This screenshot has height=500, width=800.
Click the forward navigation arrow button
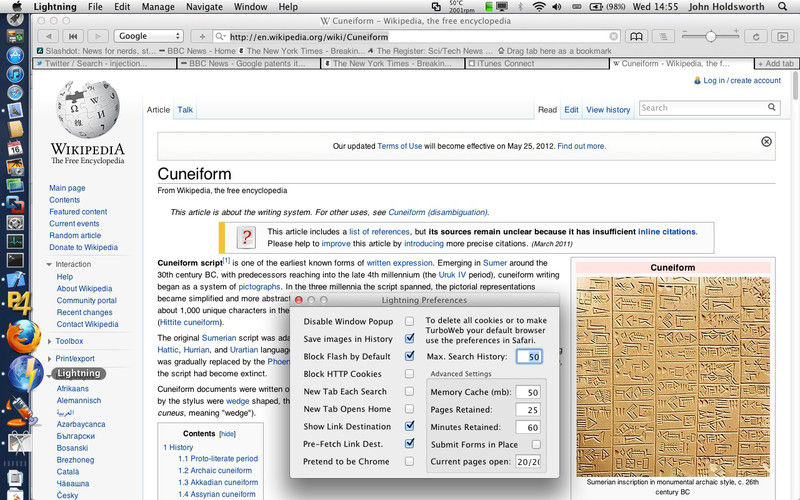coord(97,36)
